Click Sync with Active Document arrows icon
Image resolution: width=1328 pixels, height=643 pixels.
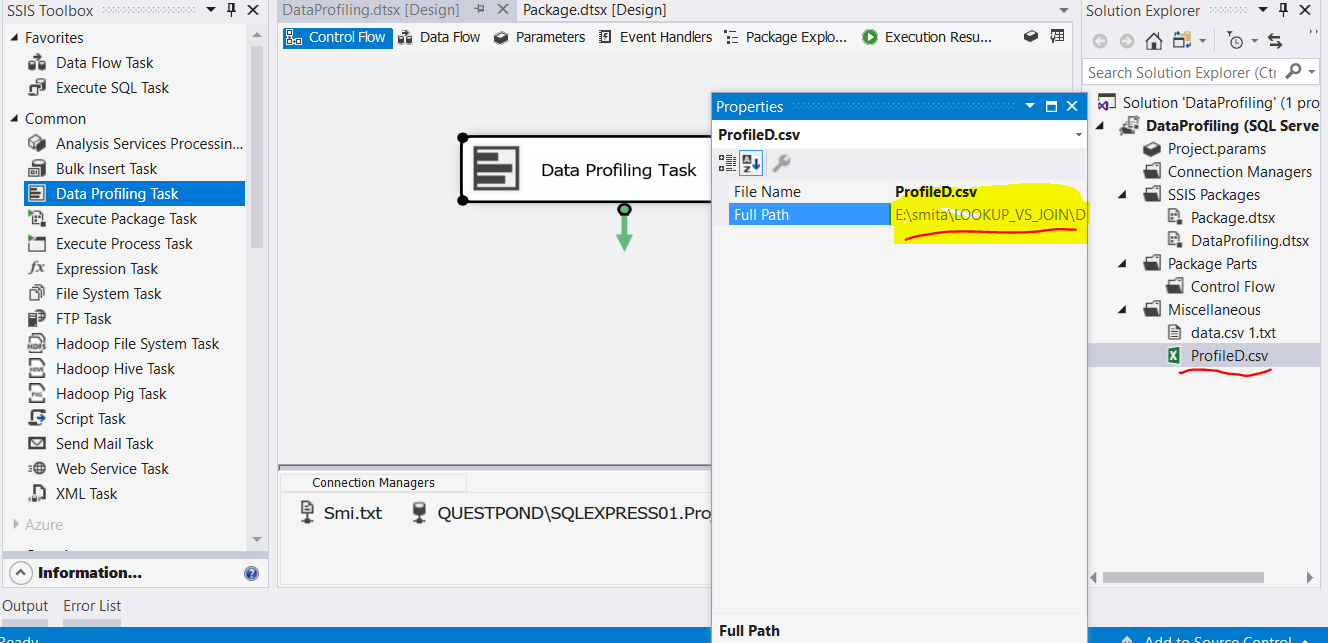pyautogui.click(x=1275, y=41)
